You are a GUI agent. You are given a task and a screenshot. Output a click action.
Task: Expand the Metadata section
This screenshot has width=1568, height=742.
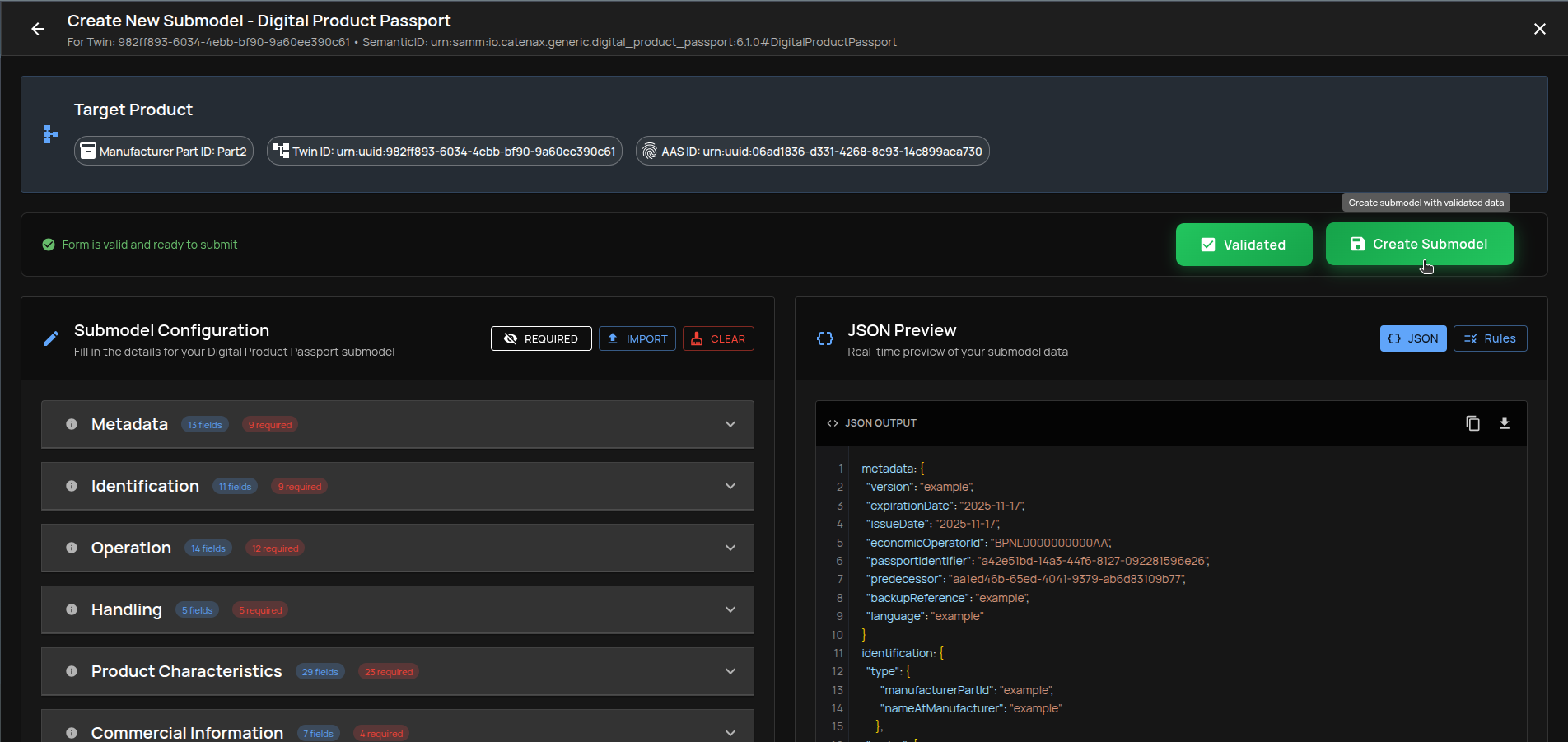(730, 424)
